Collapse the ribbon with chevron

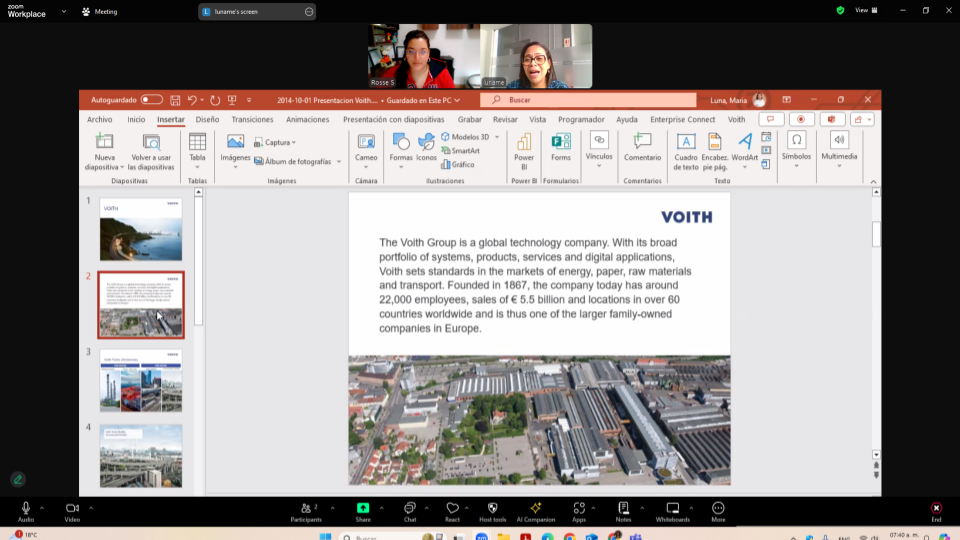tap(874, 182)
